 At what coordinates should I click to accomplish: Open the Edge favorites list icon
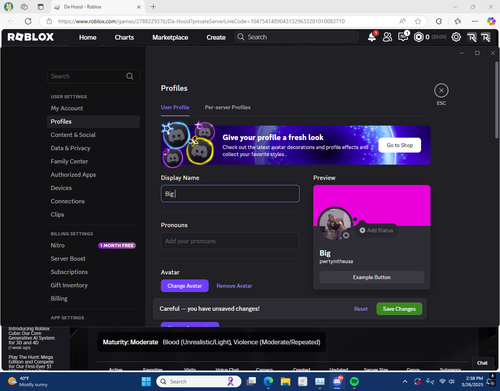pyautogui.click(x=458, y=21)
